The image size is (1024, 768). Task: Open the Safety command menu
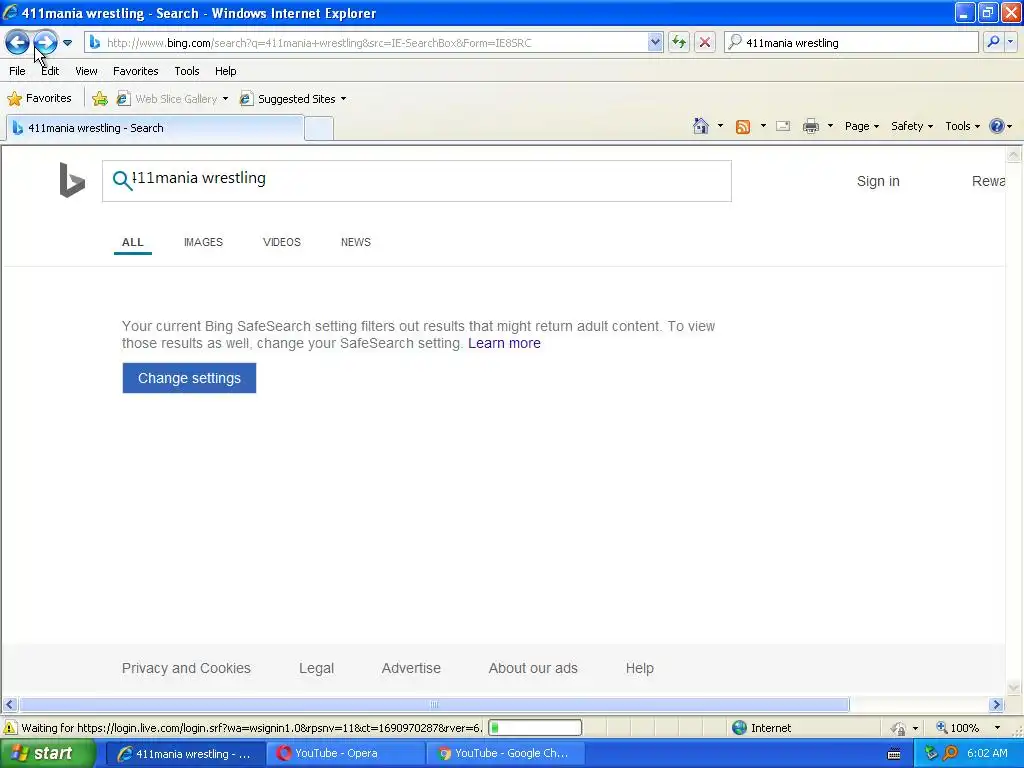click(x=912, y=126)
